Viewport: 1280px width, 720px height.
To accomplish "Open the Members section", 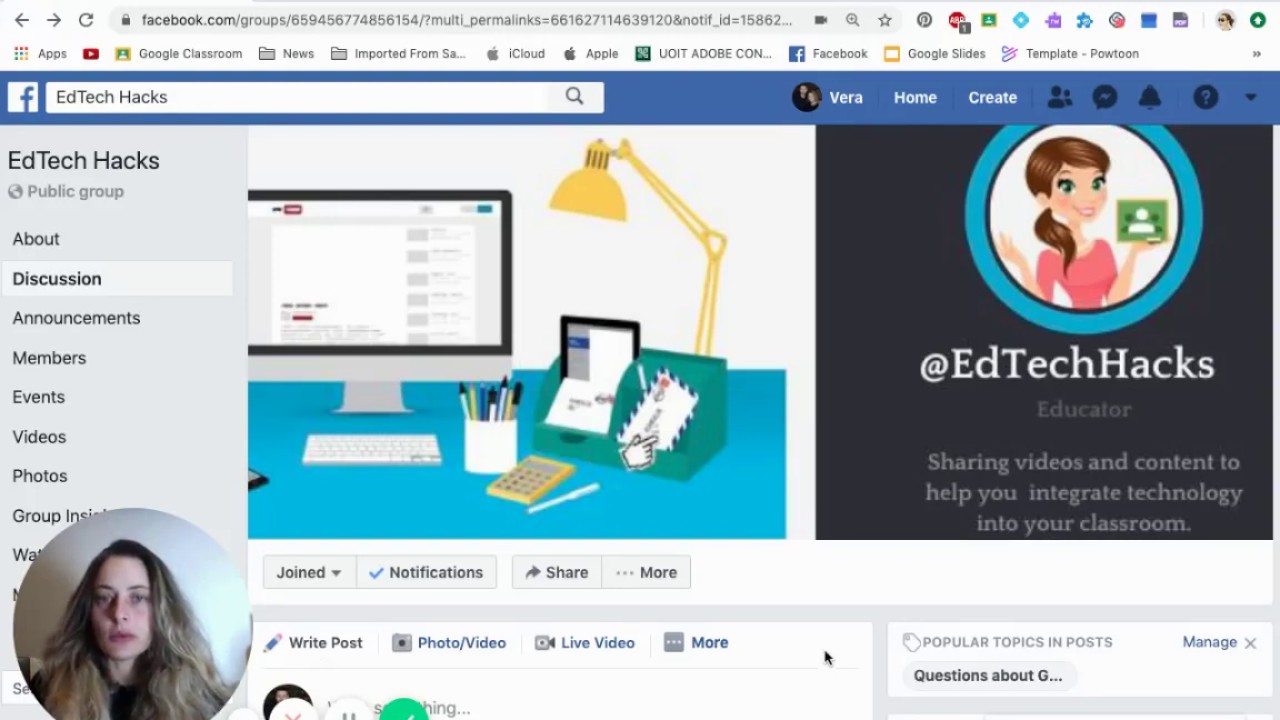I will tap(49, 358).
